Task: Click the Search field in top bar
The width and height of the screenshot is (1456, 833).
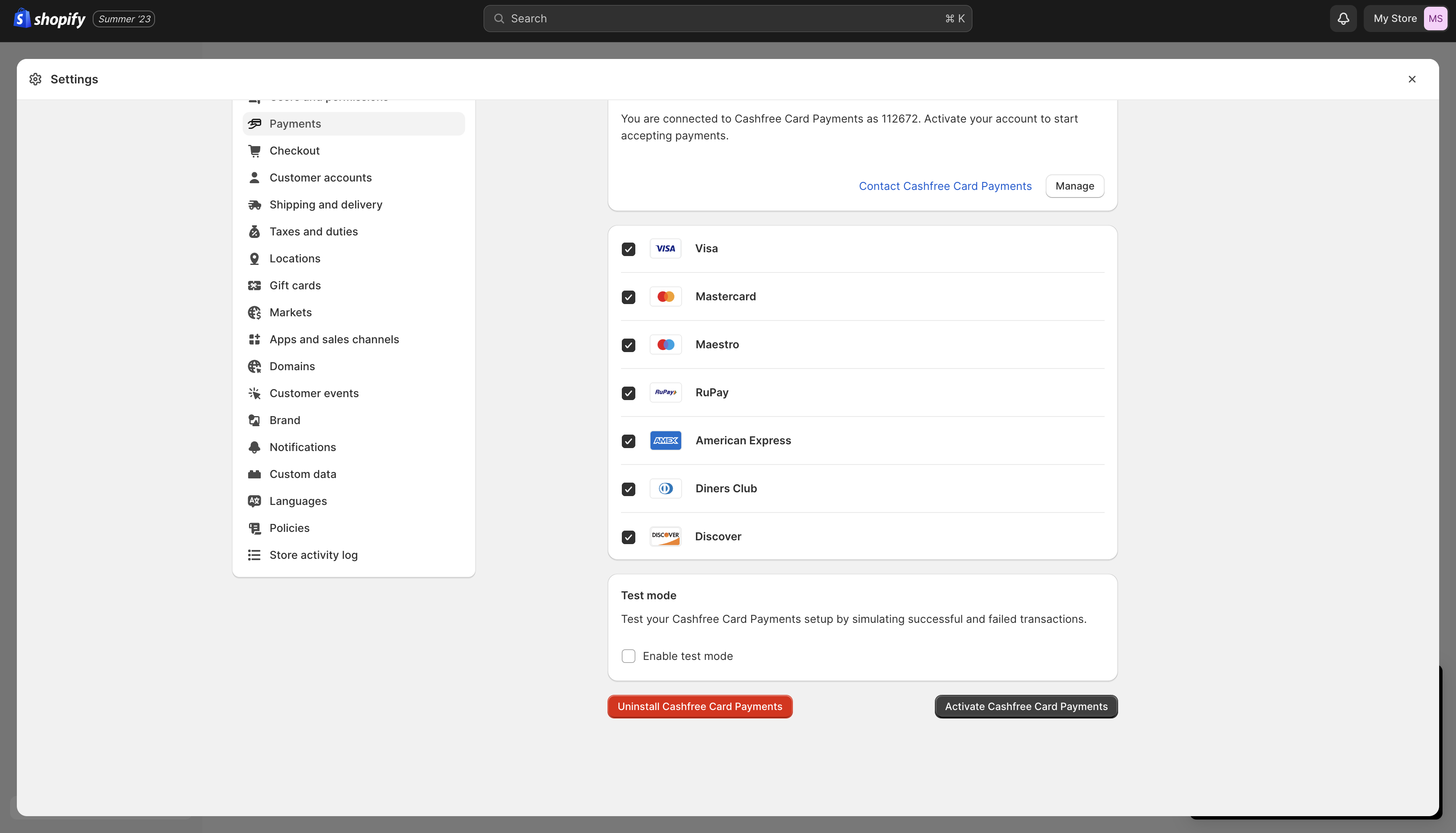Action: (x=727, y=19)
